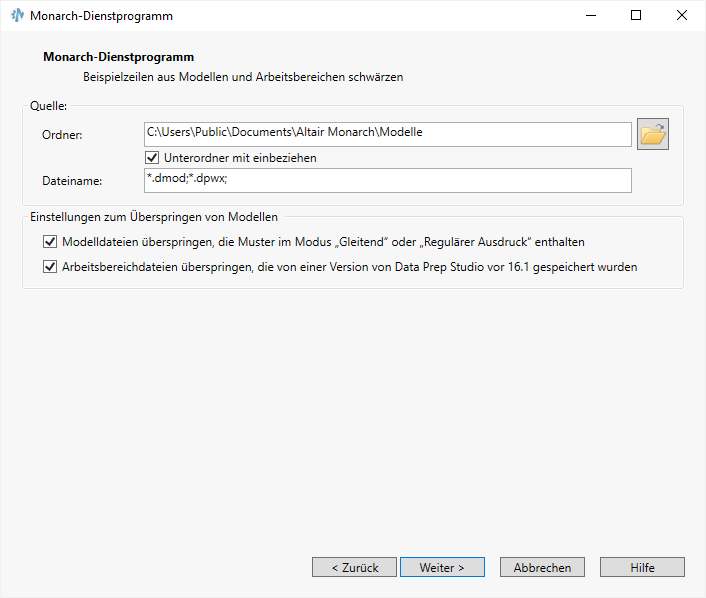Screen dimensions: 706x598
Task: Minimize the Monarch-Dienstprogramm window
Action: (x=589, y=16)
